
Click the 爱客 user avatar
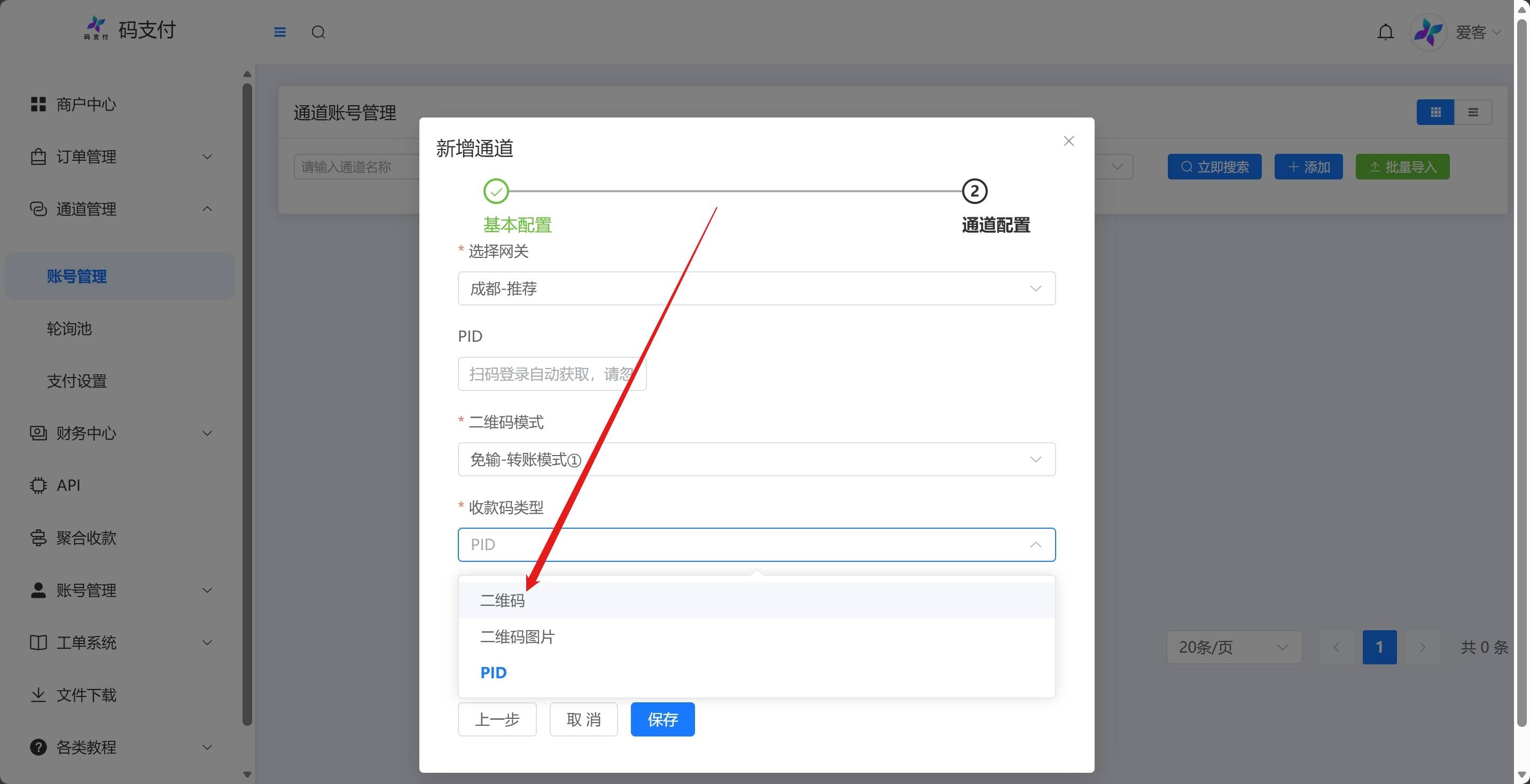point(1428,32)
